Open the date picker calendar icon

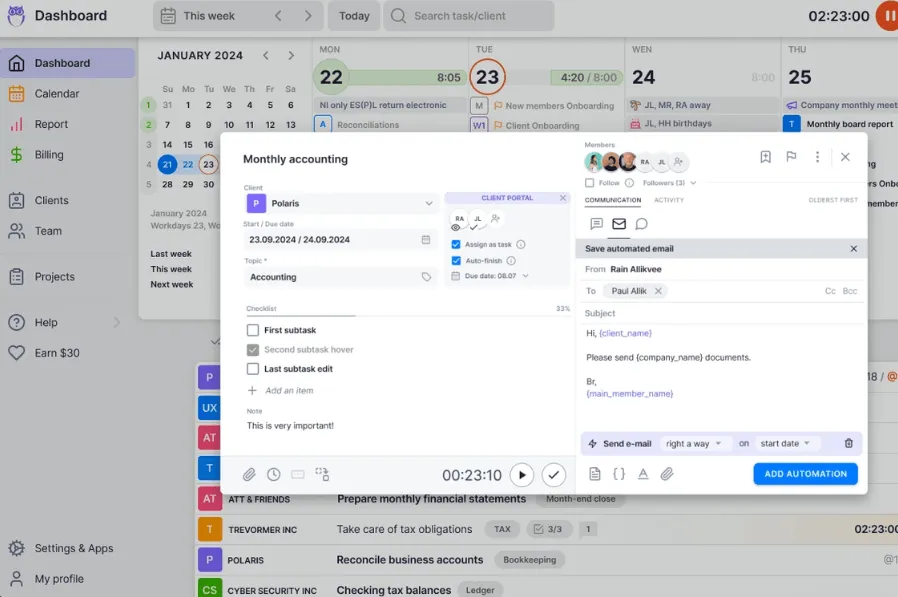click(x=426, y=239)
